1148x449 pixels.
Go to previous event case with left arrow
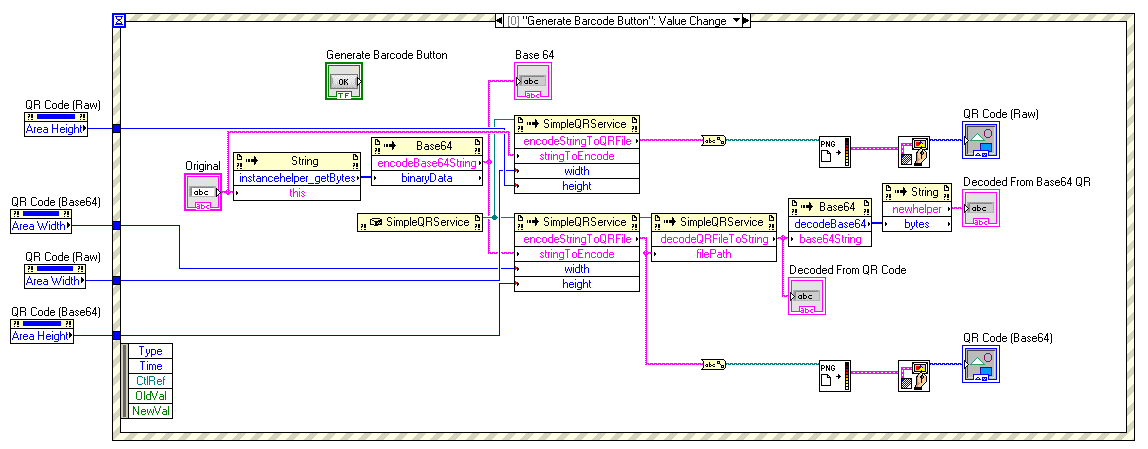[x=501, y=20]
